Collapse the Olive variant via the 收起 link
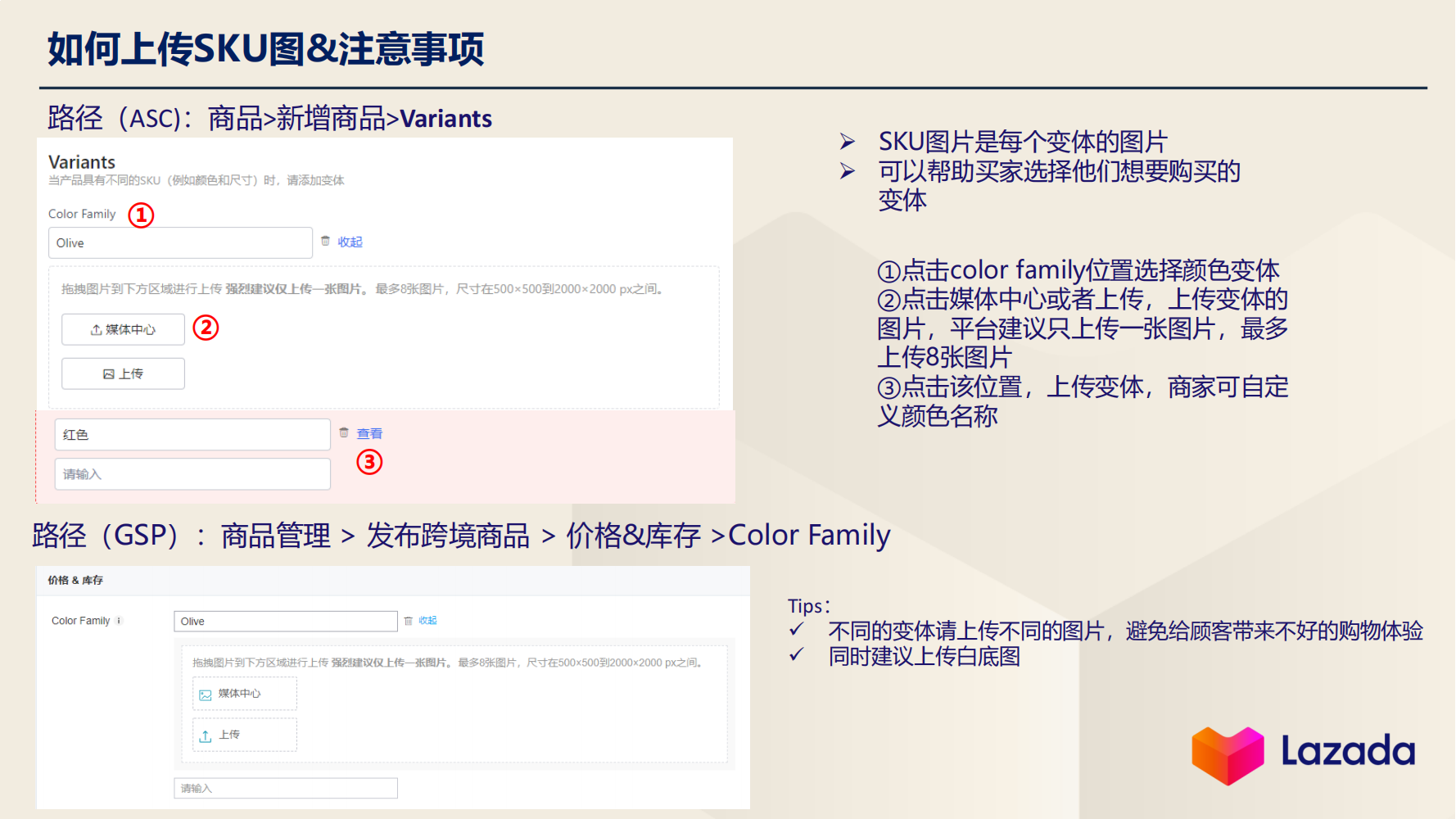 click(x=349, y=242)
